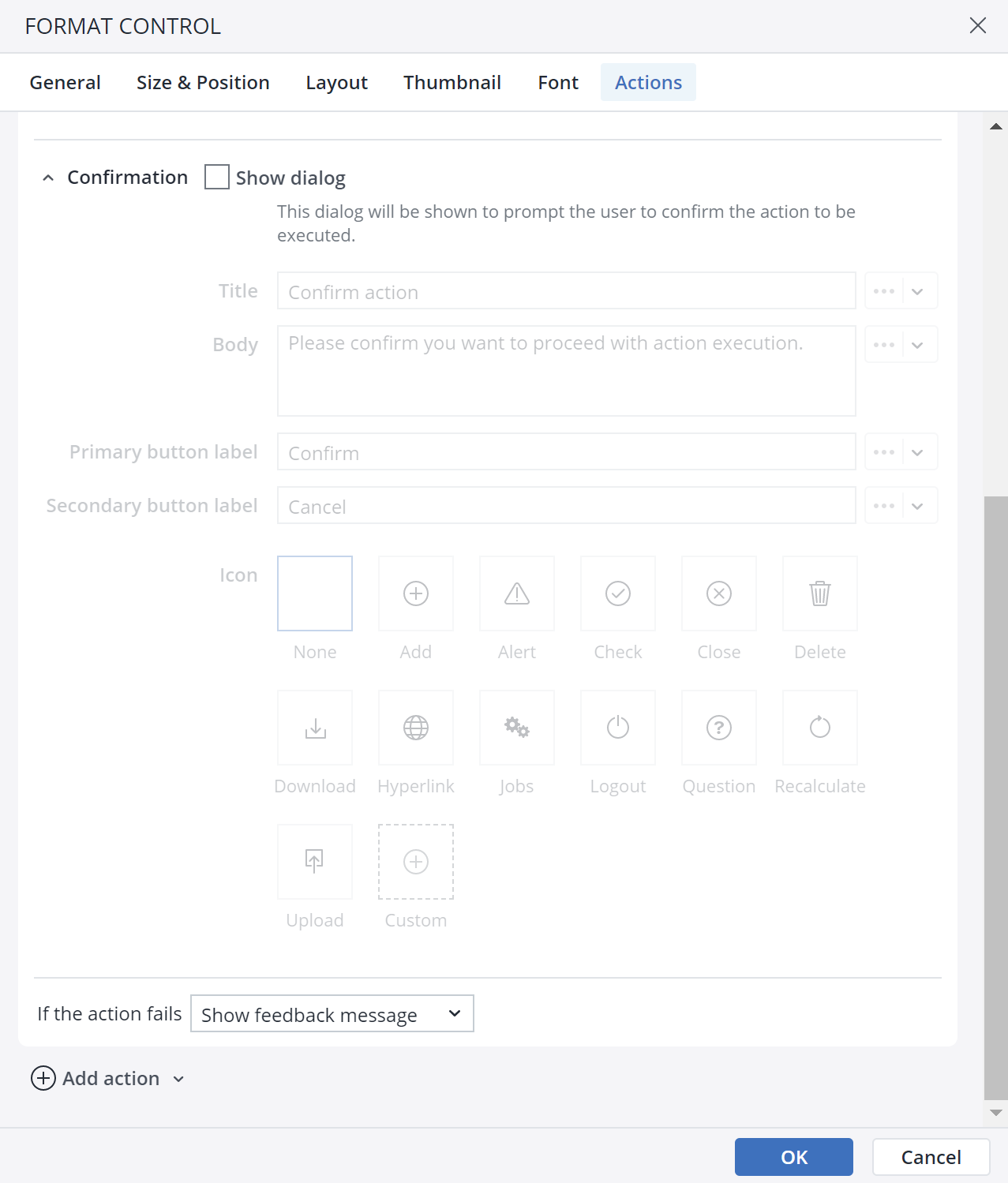Open Primary button label dropdown arrow
Image resolution: width=1008 pixels, height=1183 pixels.
pyautogui.click(x=918, y=452)
